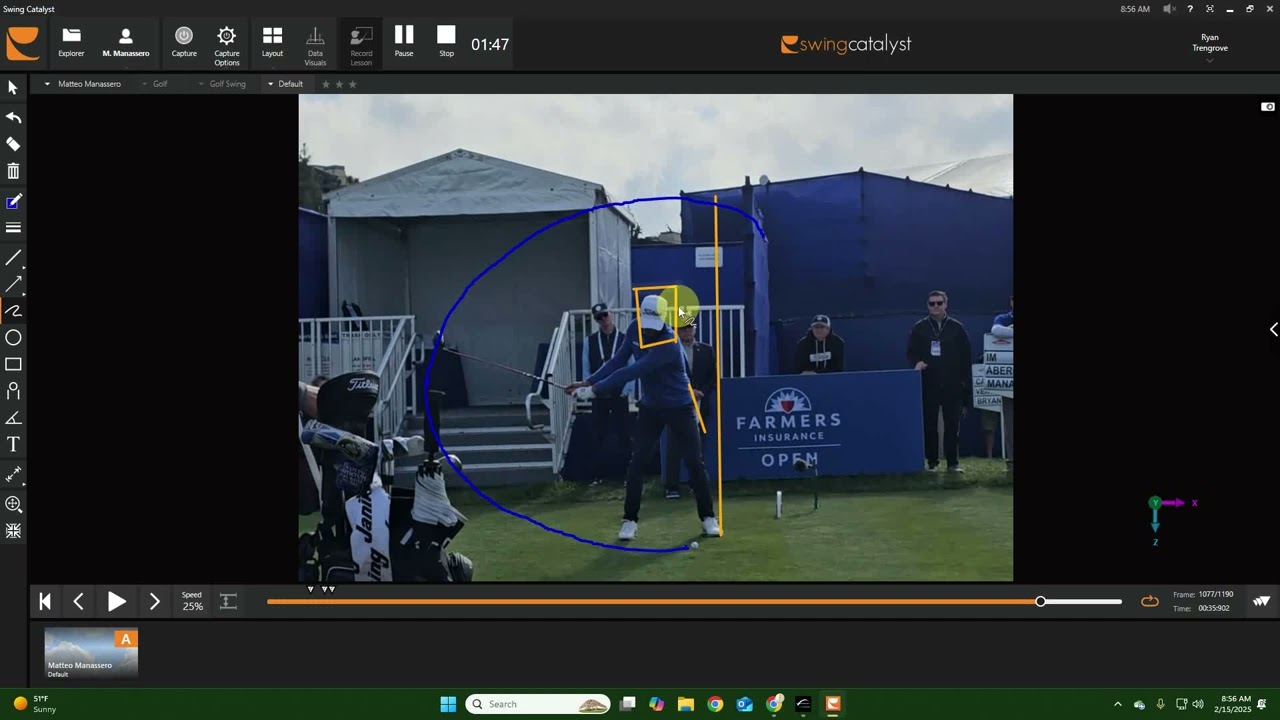Open Chrome from the taskbar

(x=715, y=704)
